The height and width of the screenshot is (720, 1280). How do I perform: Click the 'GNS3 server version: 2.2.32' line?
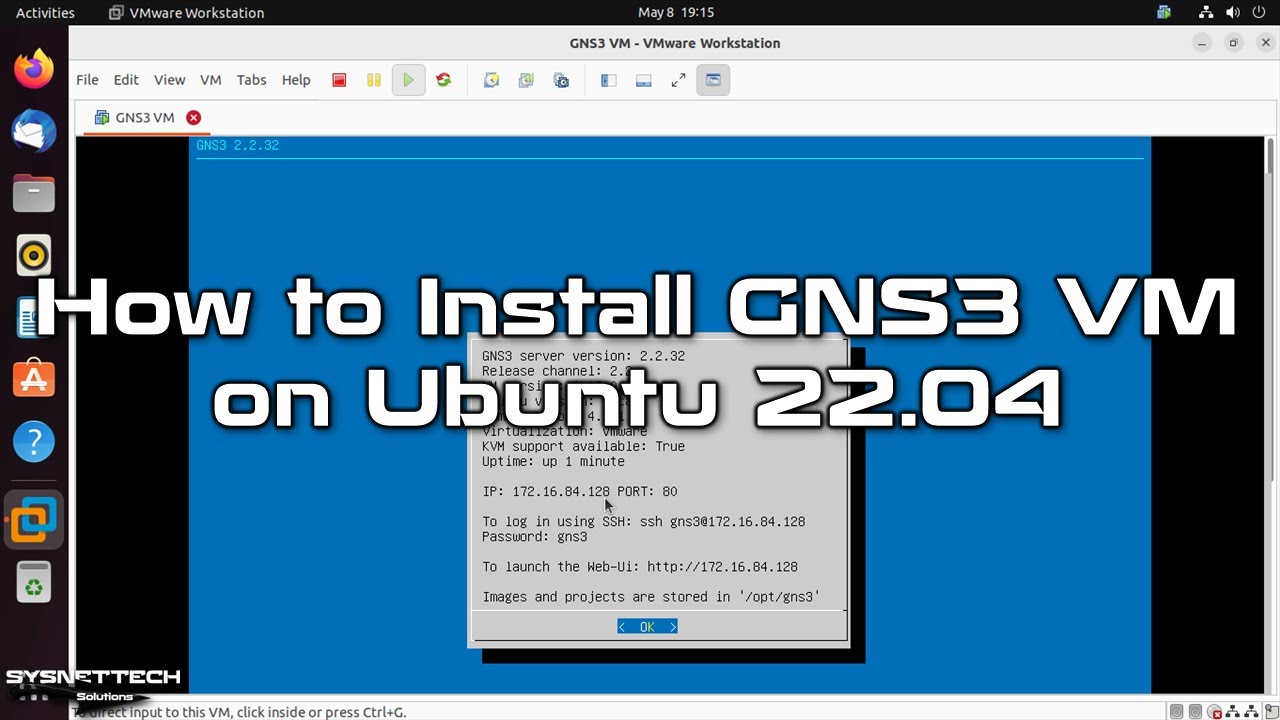click(584, 355)
